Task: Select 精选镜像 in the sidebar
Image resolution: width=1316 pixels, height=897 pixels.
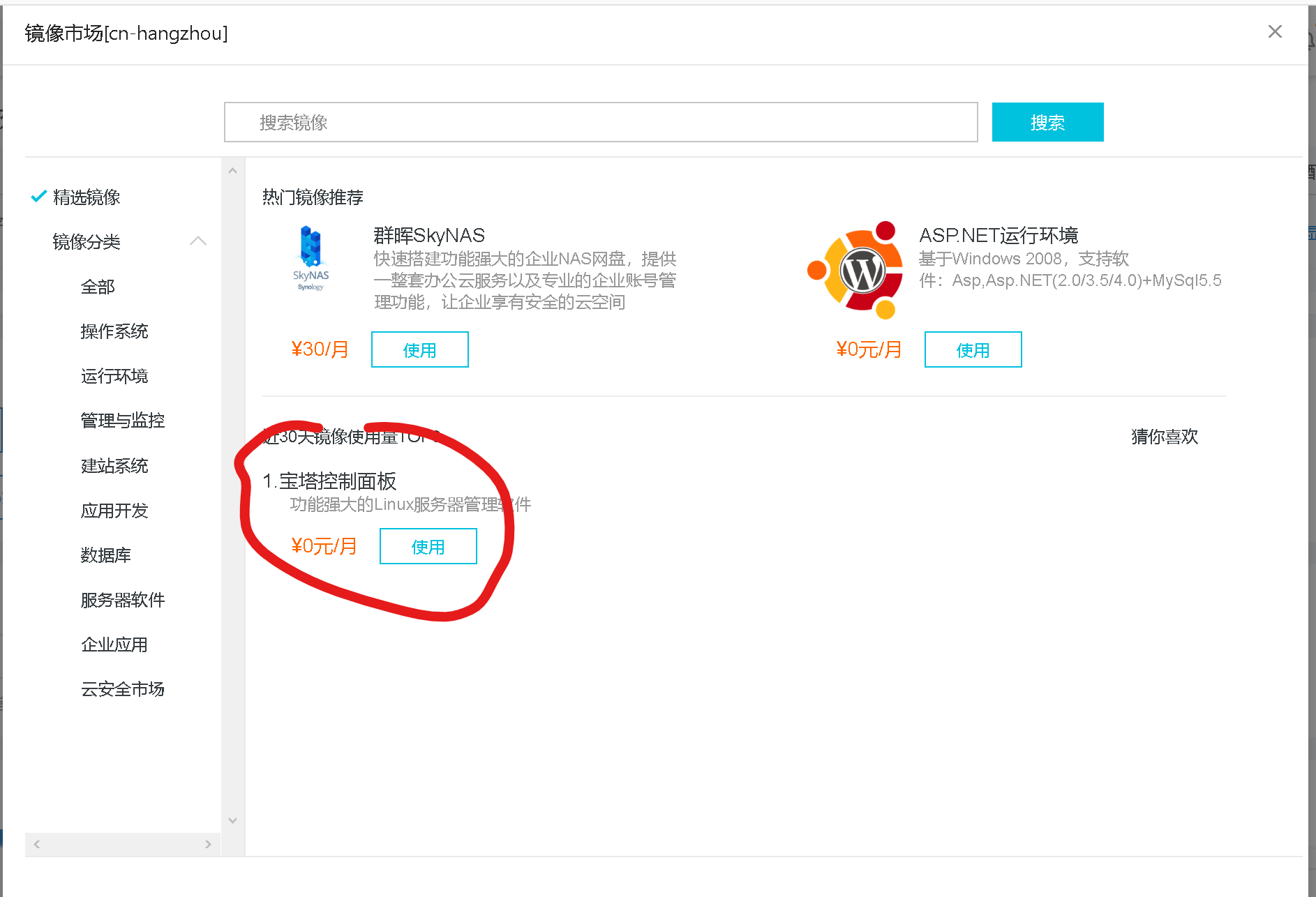Action: click(87, 197)
